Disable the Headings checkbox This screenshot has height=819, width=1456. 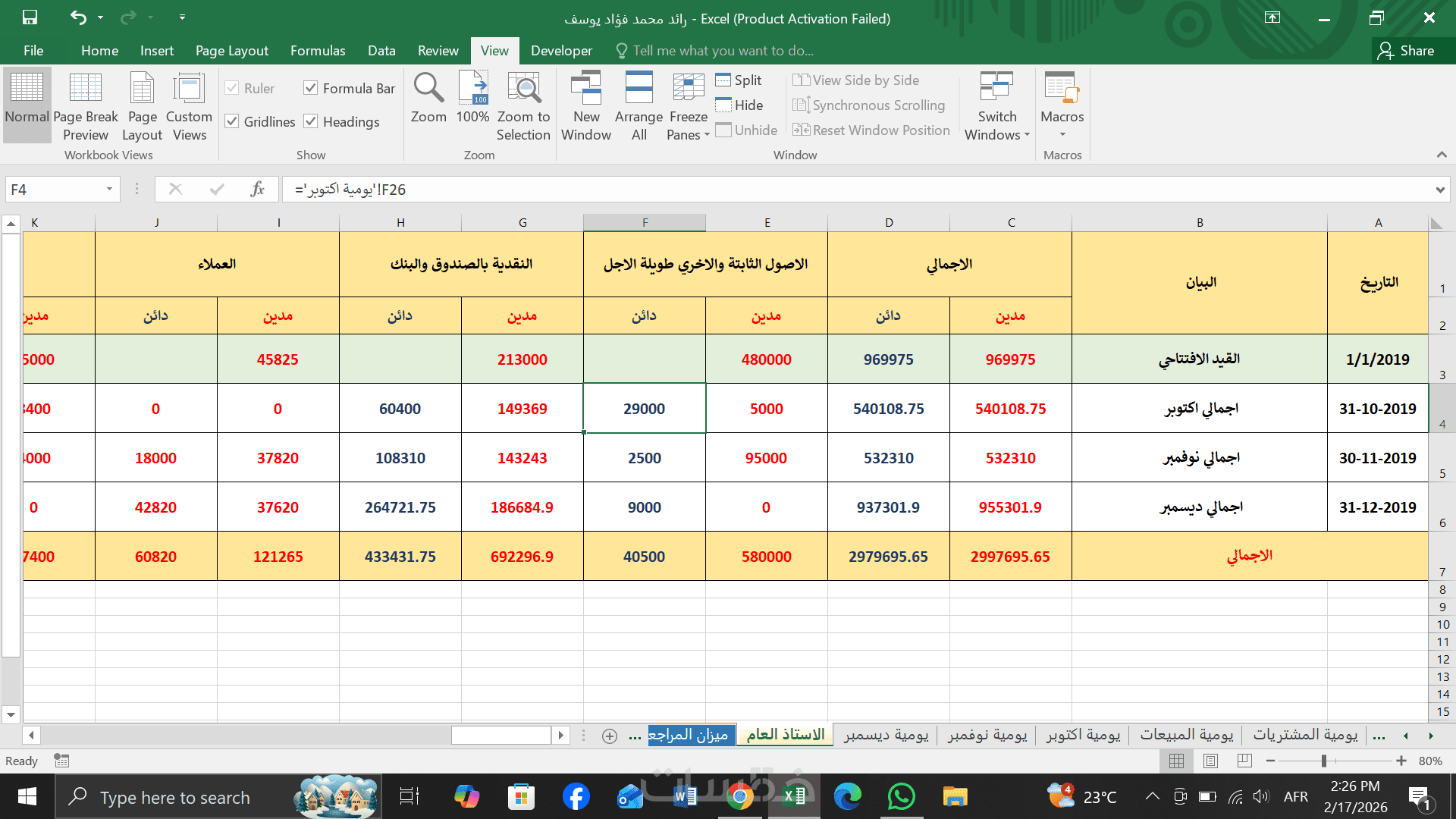310,121
